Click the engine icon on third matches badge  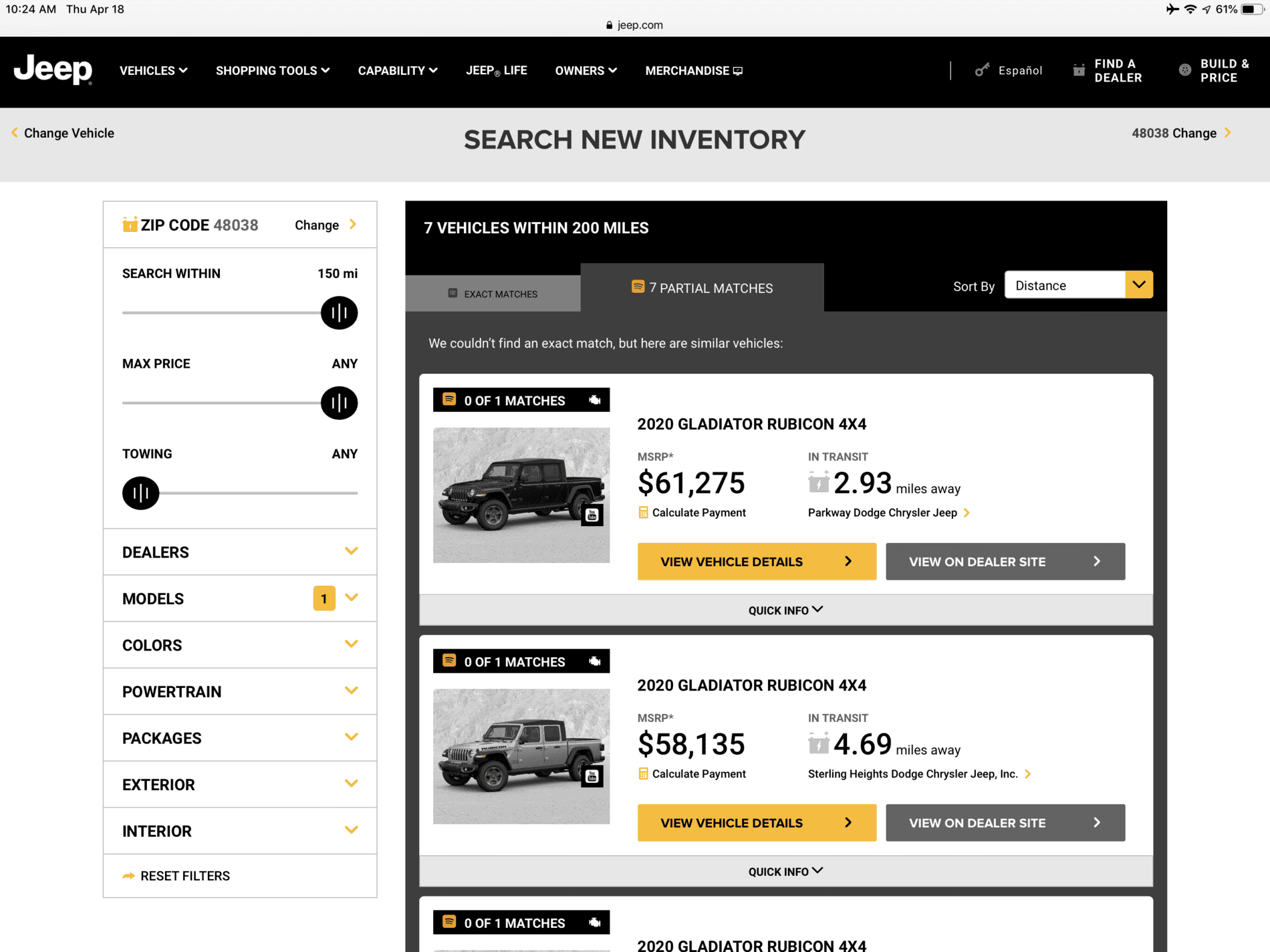[594, 923]
